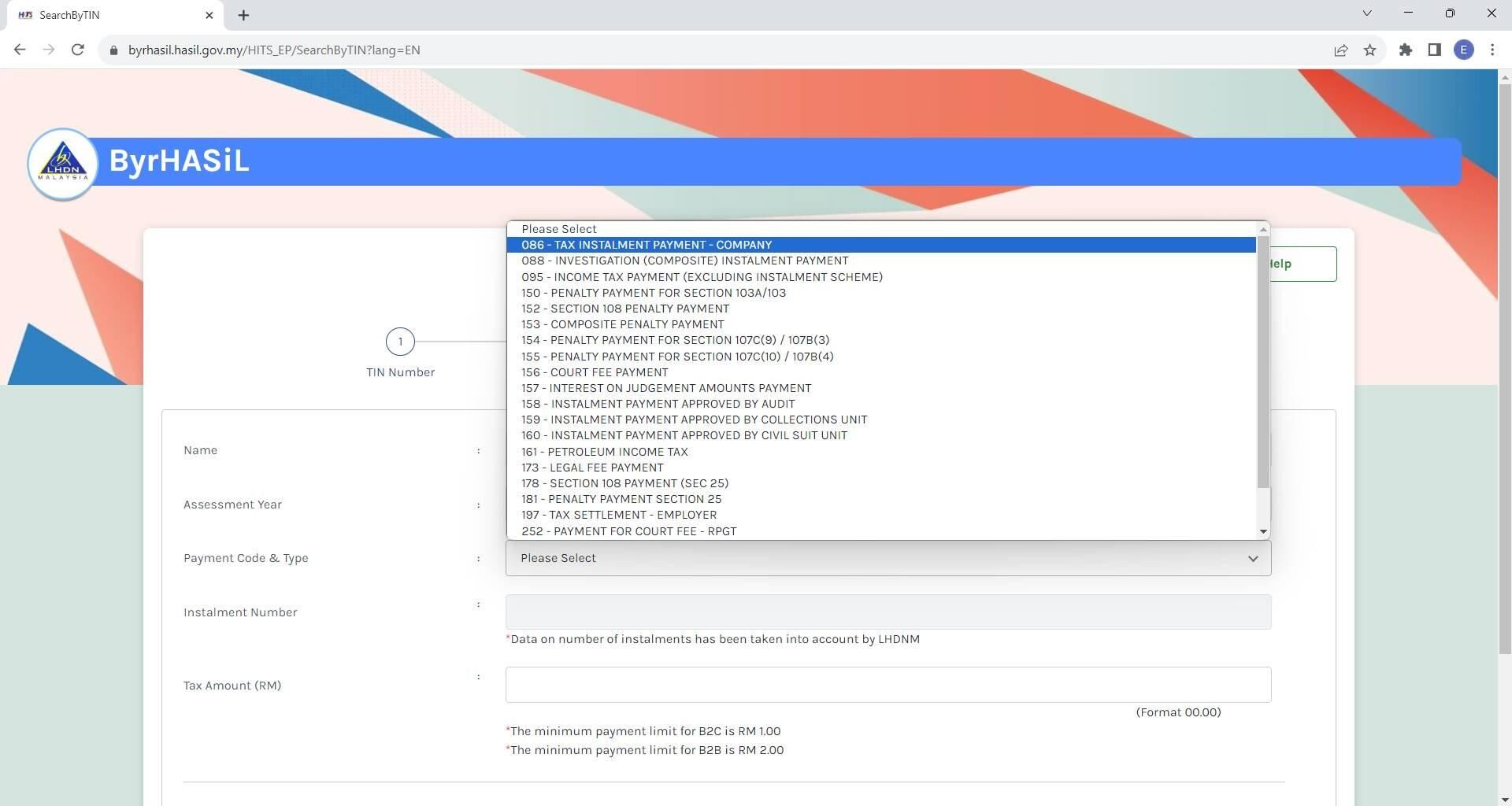Viewport: 1512px width, 806px height.
Task: Click the browser back arrow
Action: 20,50
